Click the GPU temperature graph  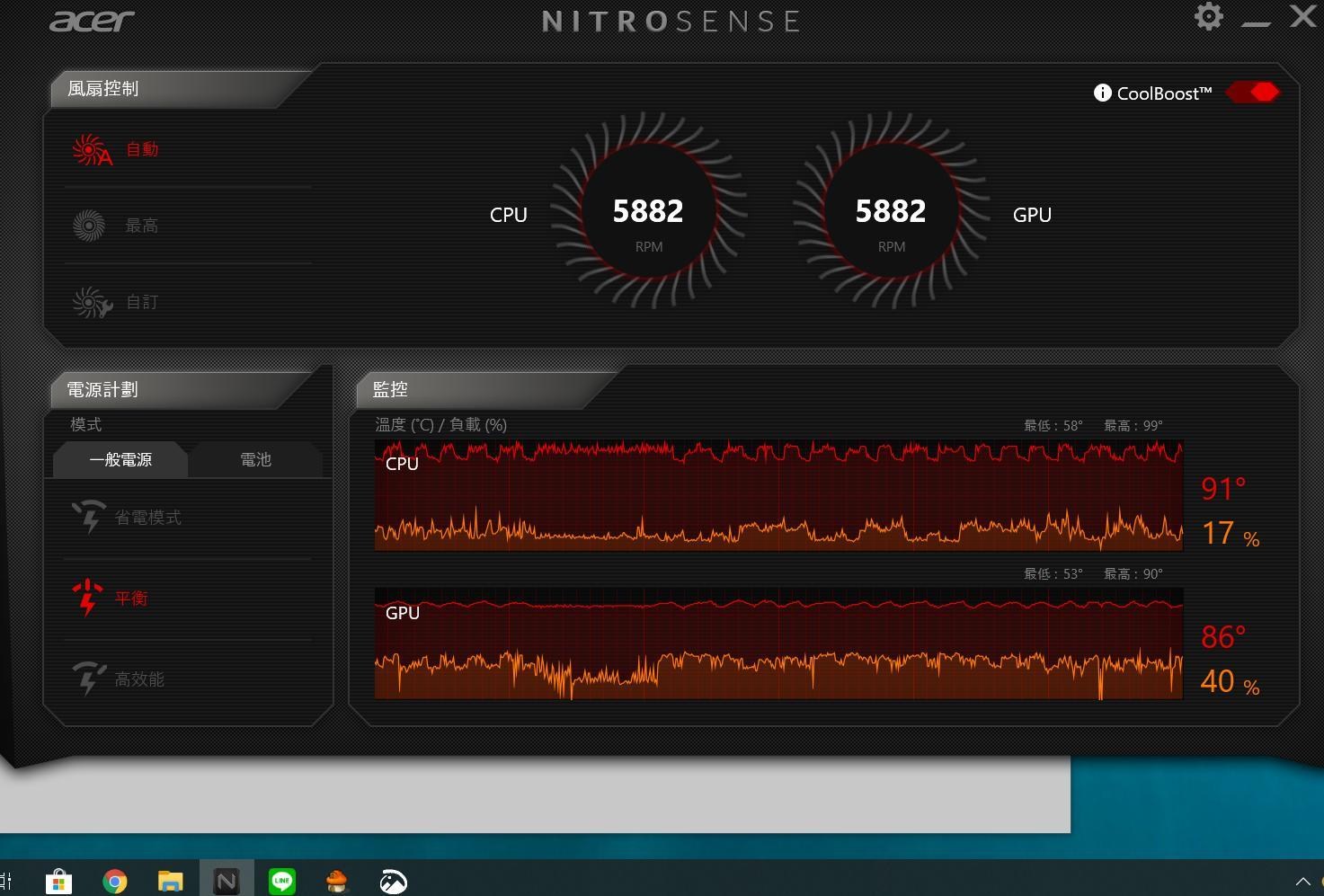[x=778, y=643]
